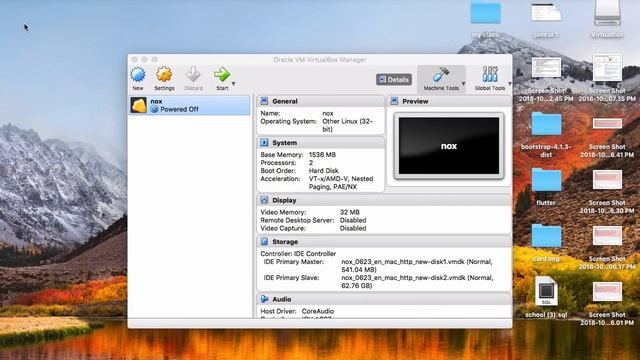This screenshot has height=360, width=640.
Task: Open the card img desktop folder
Action: click(x=546, y=236)
